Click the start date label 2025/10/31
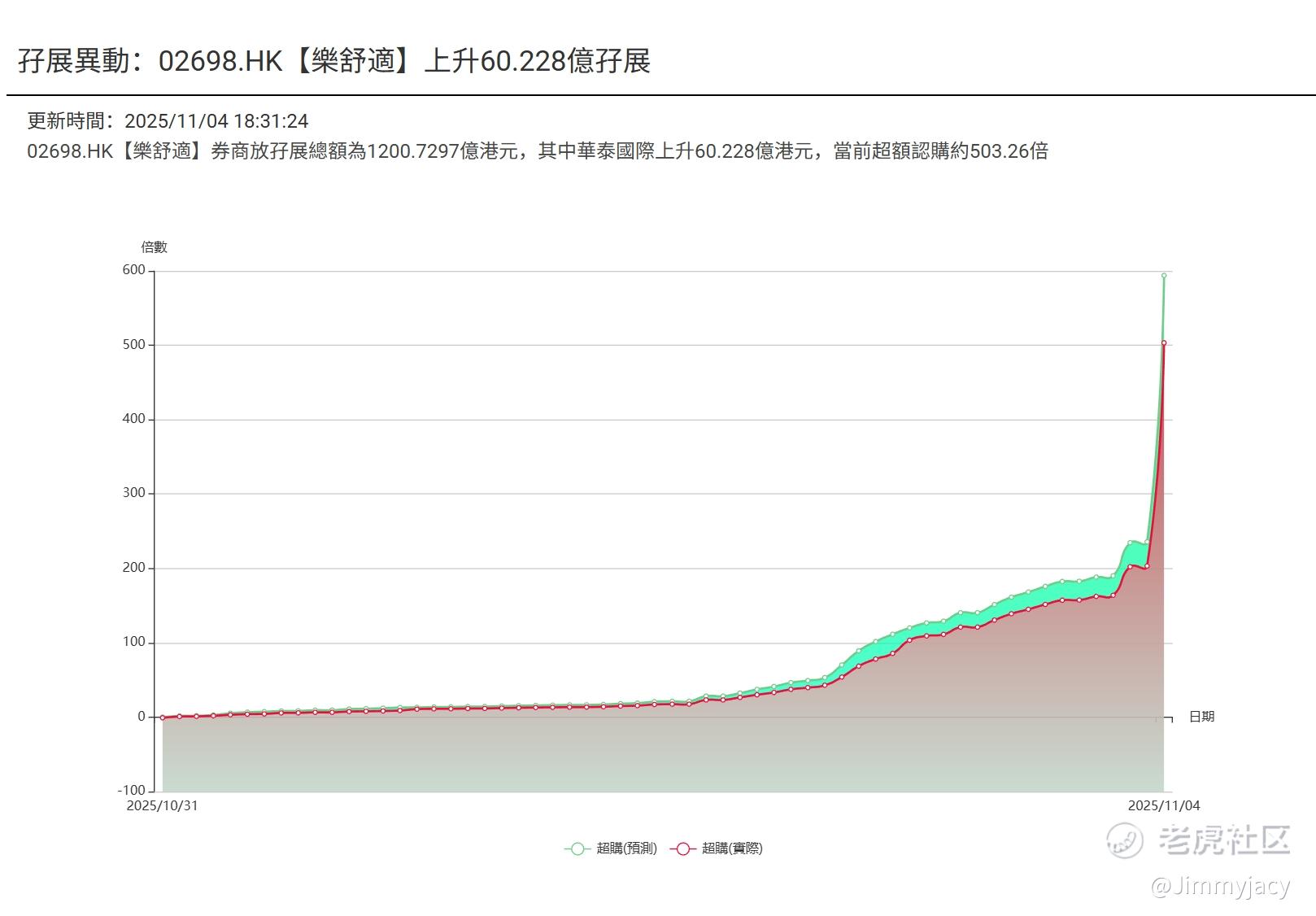Image resolution: width=1316 pixels, height=916 pixels. [x=162, y=806]
